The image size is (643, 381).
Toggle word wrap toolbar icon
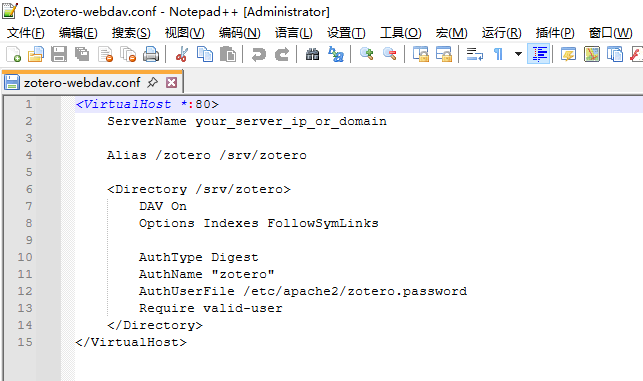pyautogui.click(x=475, y=54)
